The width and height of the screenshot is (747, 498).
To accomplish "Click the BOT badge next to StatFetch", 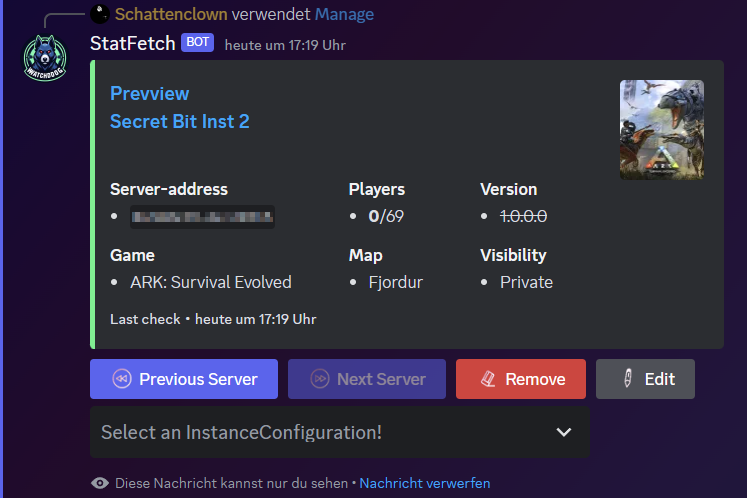I will click(198, 43).
